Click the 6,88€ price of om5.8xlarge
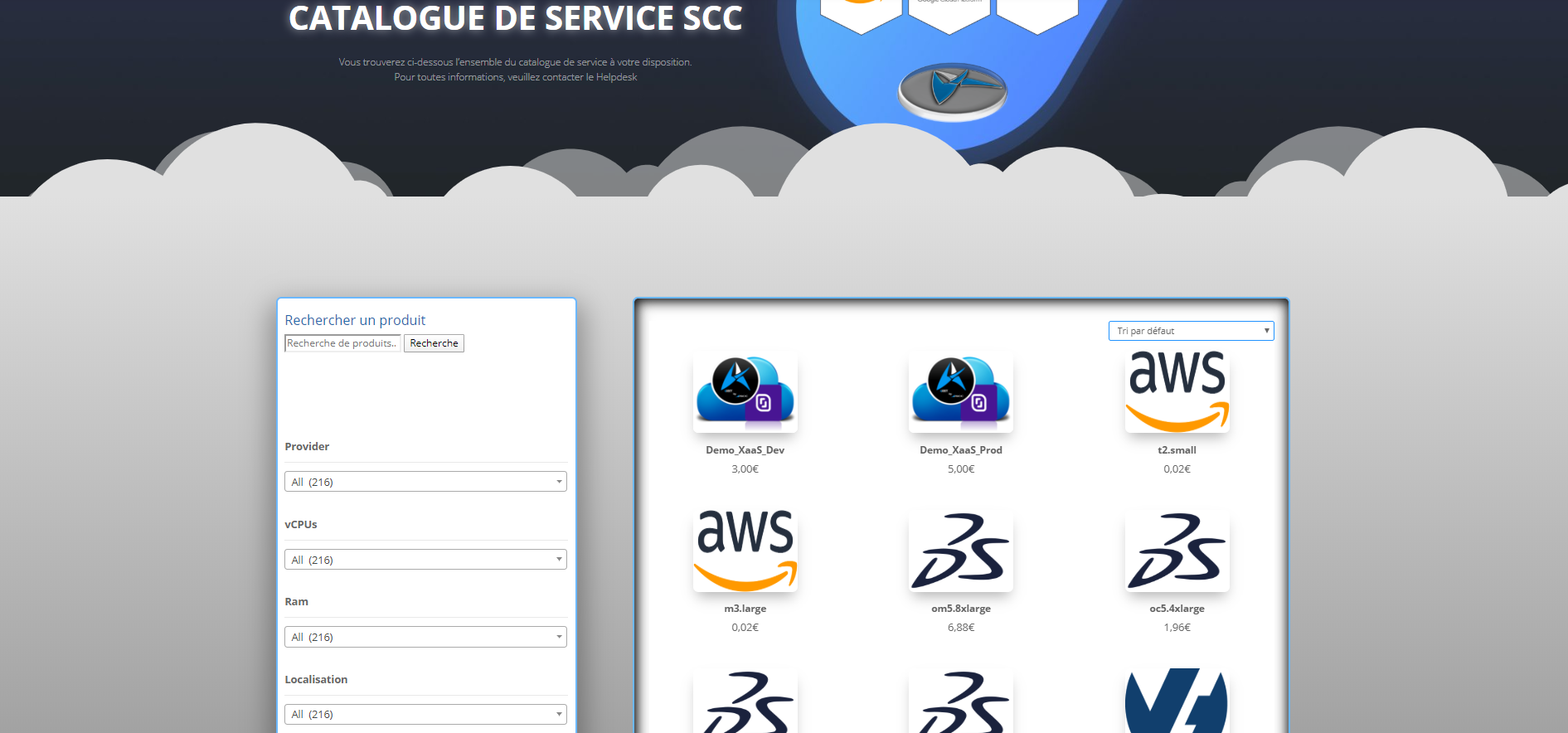Image resolution: width=1568 pixels, height=733 pixels. (x=961, y=628)
